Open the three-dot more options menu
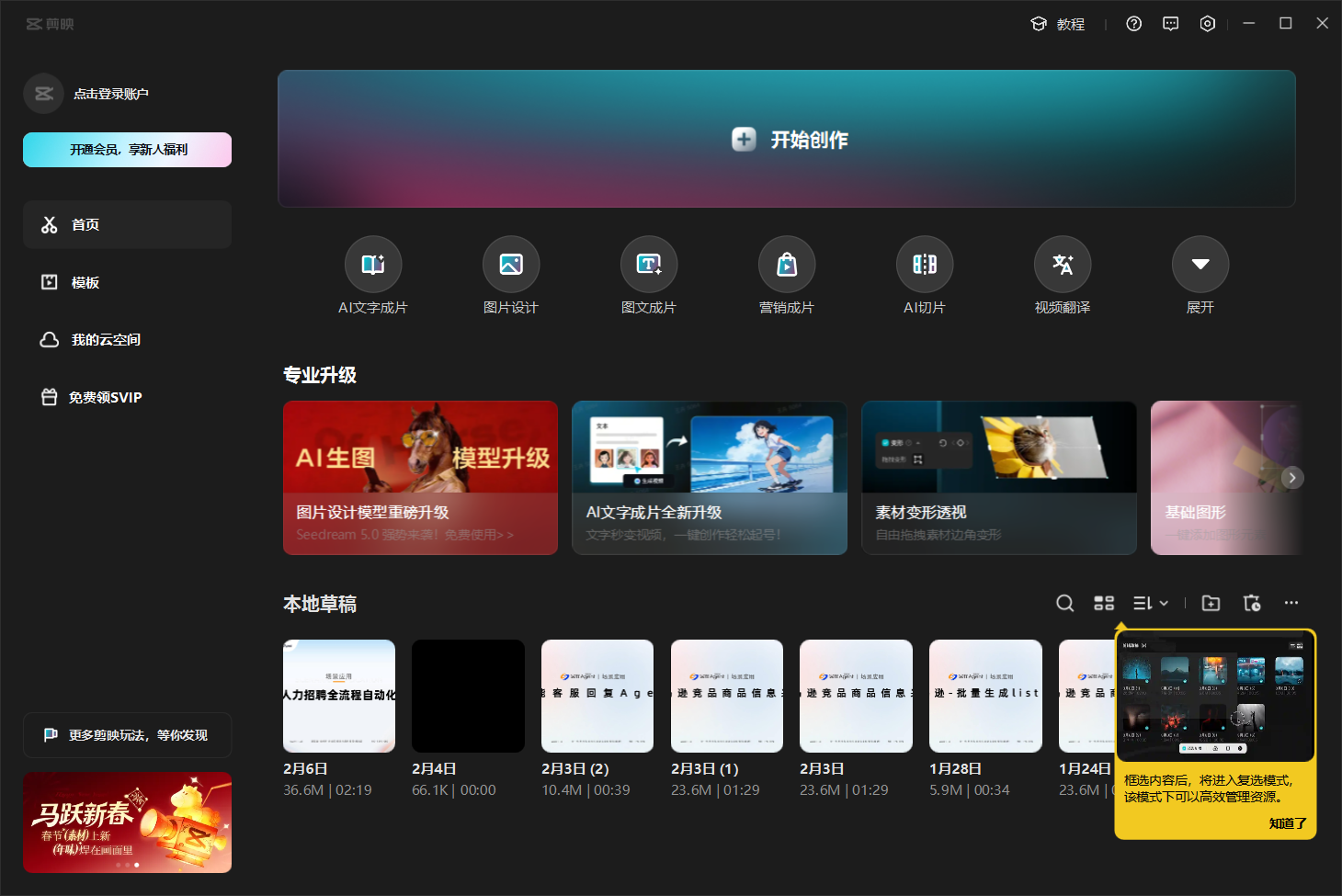The height and width of the screenshot is (896, 1342). 1291,603
